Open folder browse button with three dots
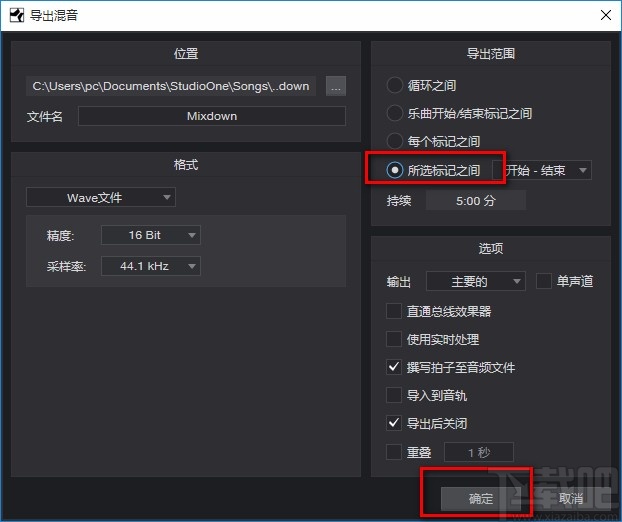The height and width of the screenshot is (522, 622). 336,86
